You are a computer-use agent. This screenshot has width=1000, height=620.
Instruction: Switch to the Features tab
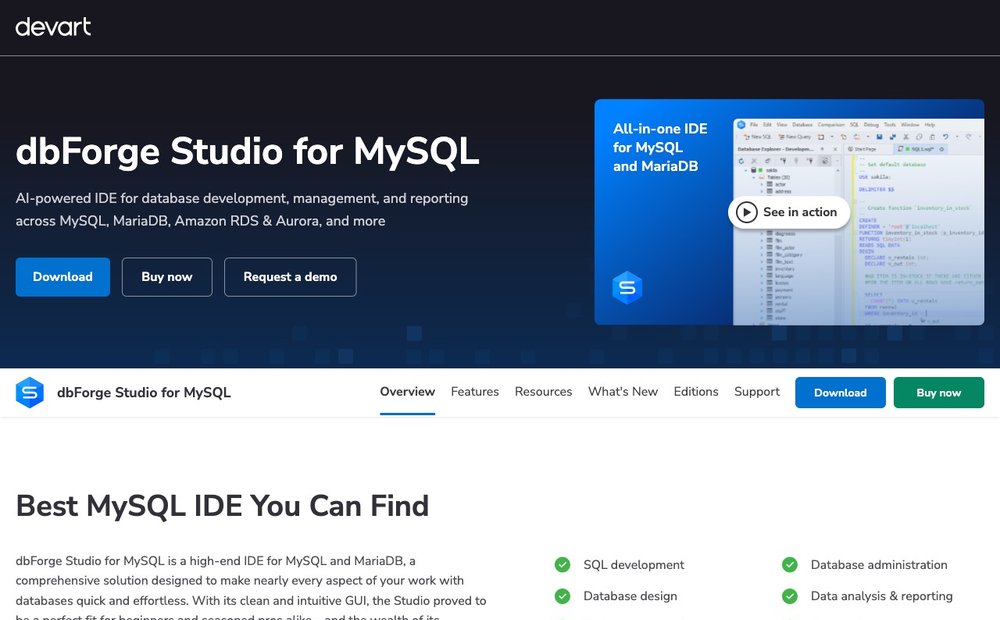coord(474,392)
